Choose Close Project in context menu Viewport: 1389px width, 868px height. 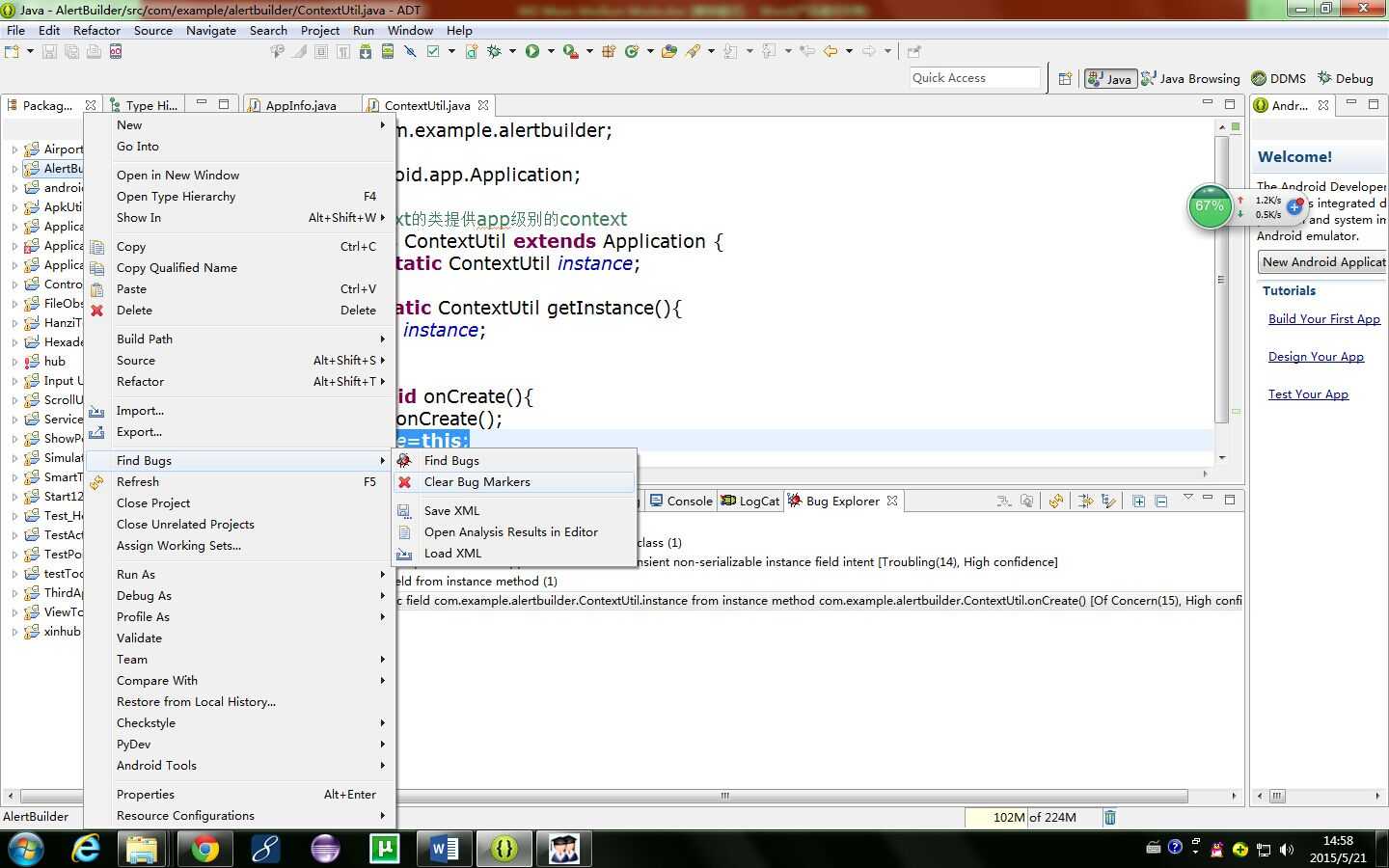tap(241, 503)
